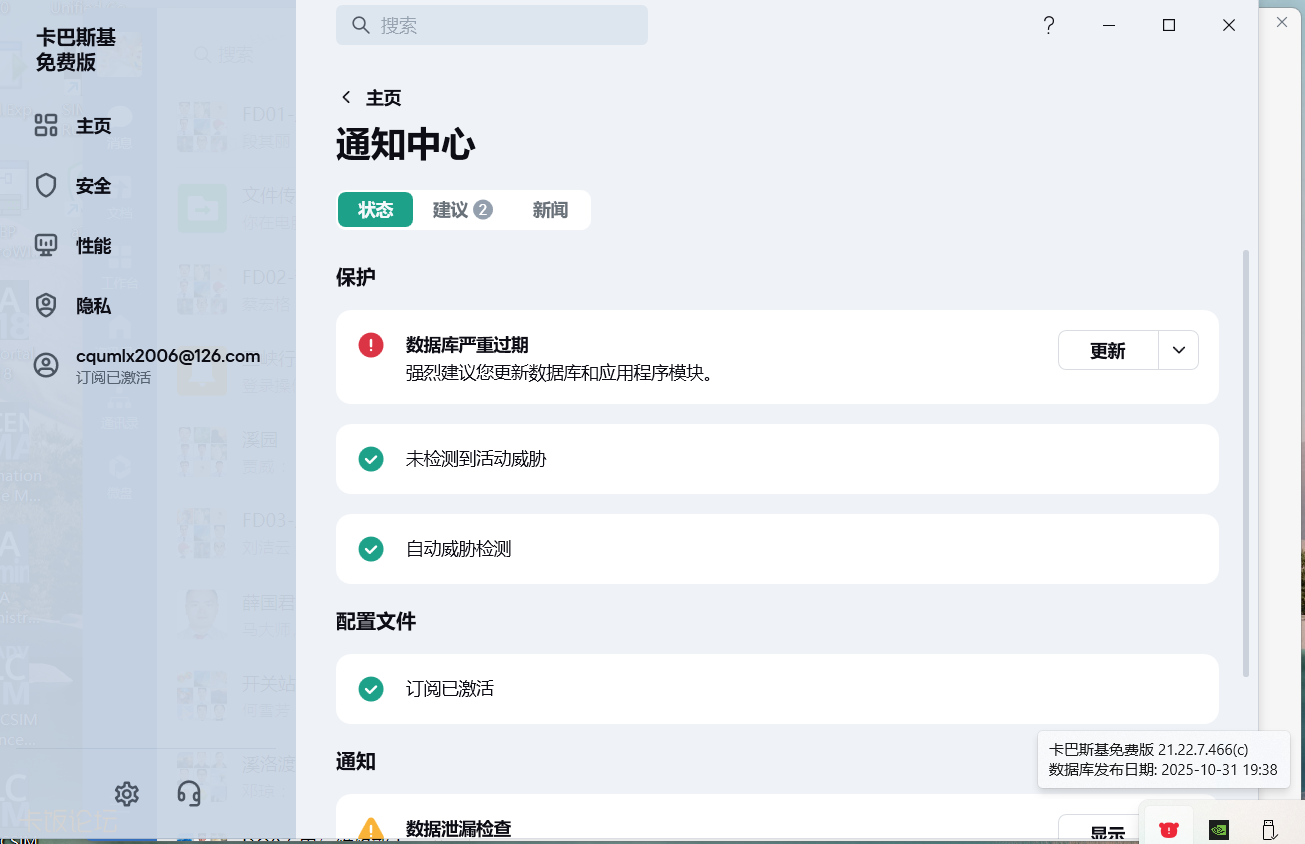The width and height of the screenshot is (1305, 844).
Task: Switch to the 建议 tab
Action: pyautogui.click(x=461, y=210)
